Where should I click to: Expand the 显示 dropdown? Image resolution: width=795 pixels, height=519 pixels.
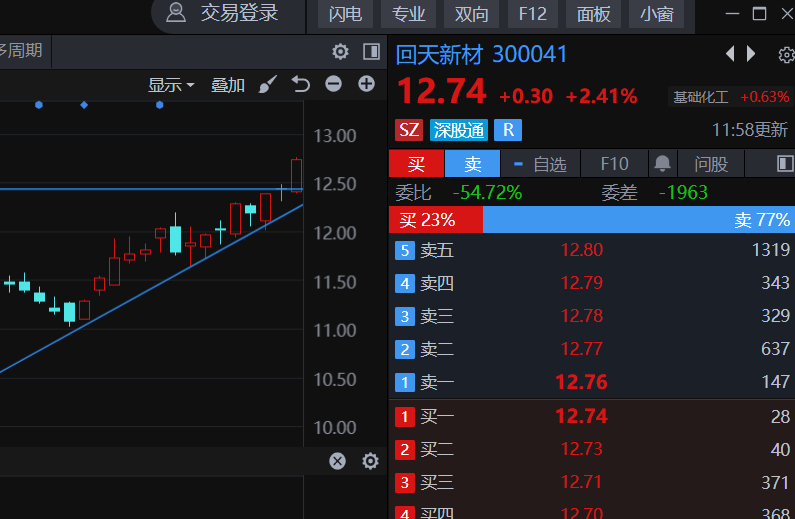(171, 85)
